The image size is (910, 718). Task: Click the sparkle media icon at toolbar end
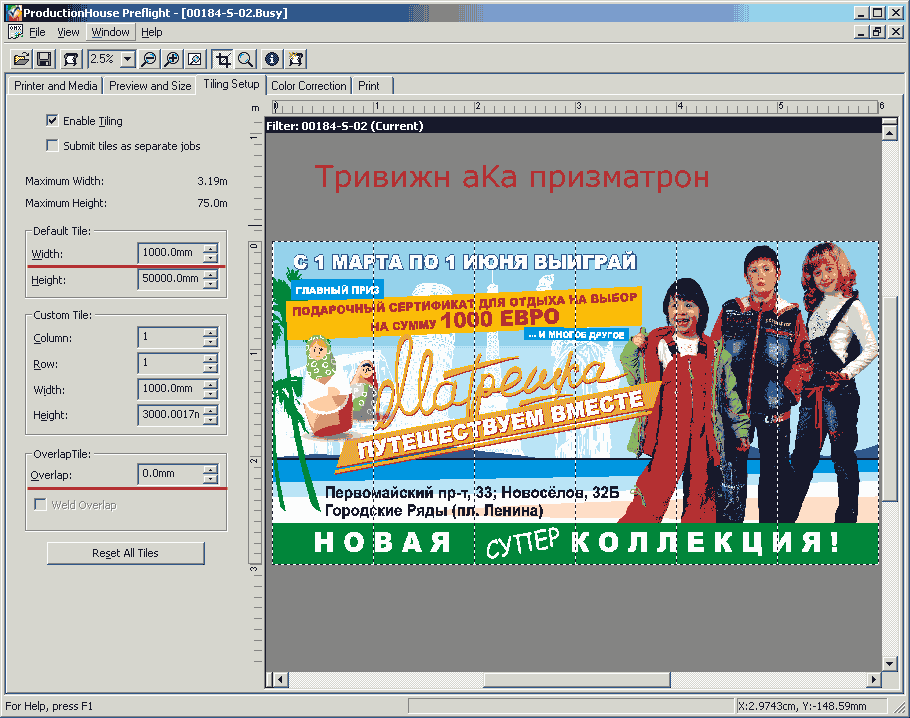tap(296, 59)
